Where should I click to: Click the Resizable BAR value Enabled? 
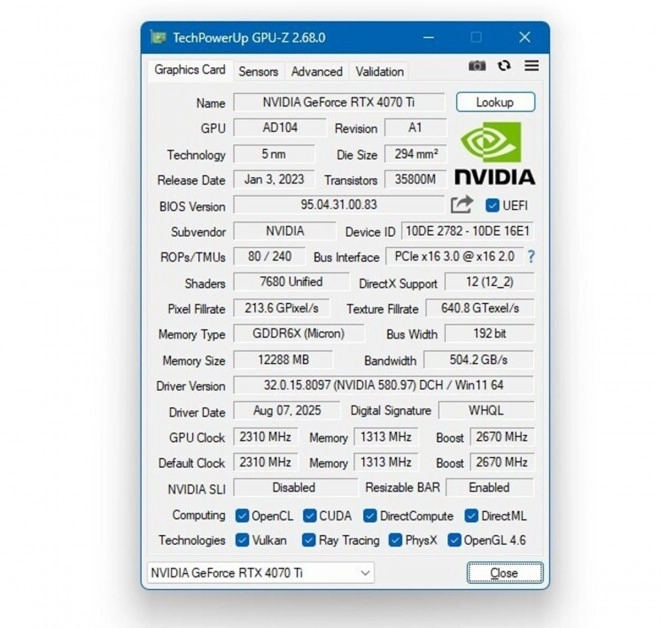[490, 487]
